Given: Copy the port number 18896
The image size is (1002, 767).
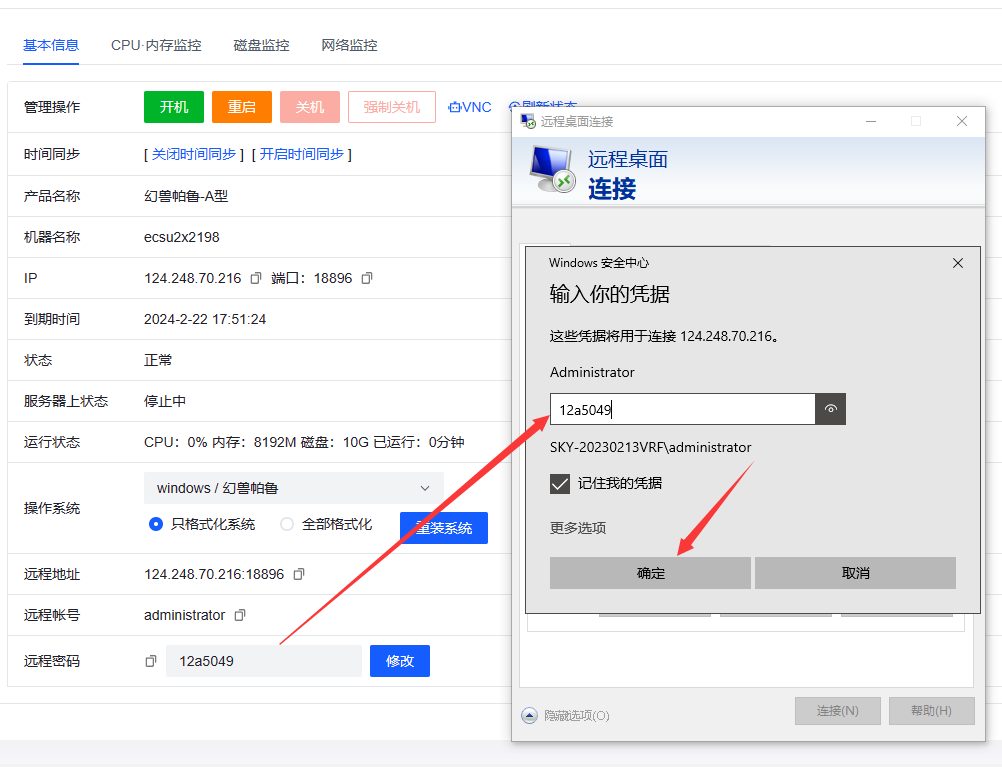Looking at the screenshot, I should click(x=367, y=278).
